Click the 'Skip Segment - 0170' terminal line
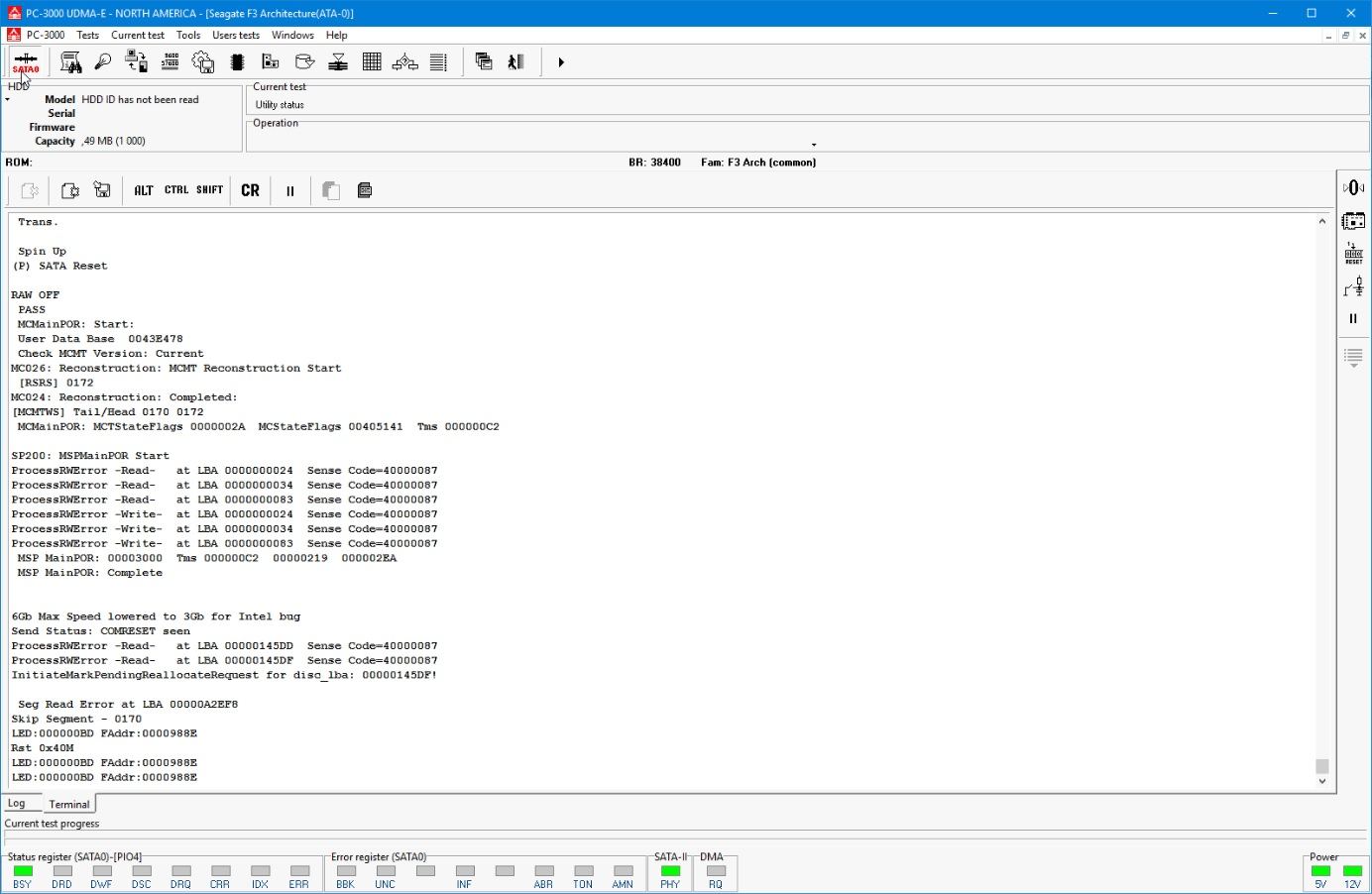 (x=76, y=720)
